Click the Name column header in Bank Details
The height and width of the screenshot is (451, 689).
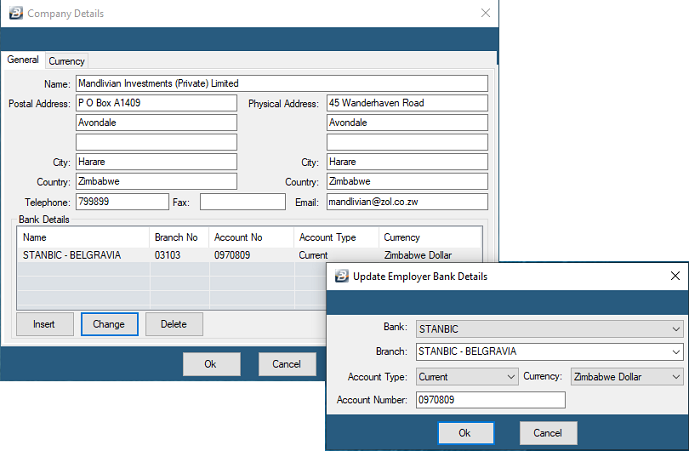click(83, 237)
